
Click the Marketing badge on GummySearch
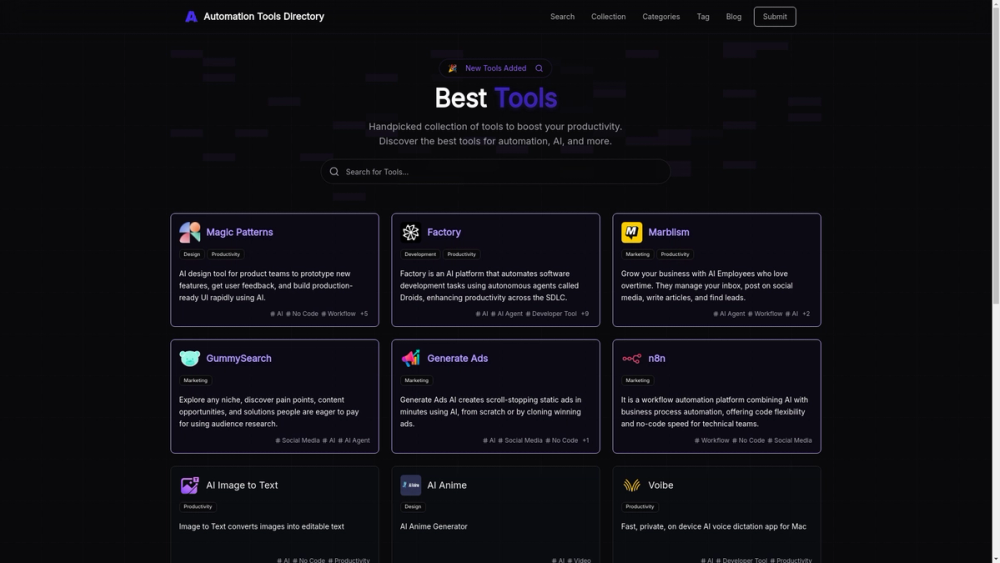click(x=195, y=380)
